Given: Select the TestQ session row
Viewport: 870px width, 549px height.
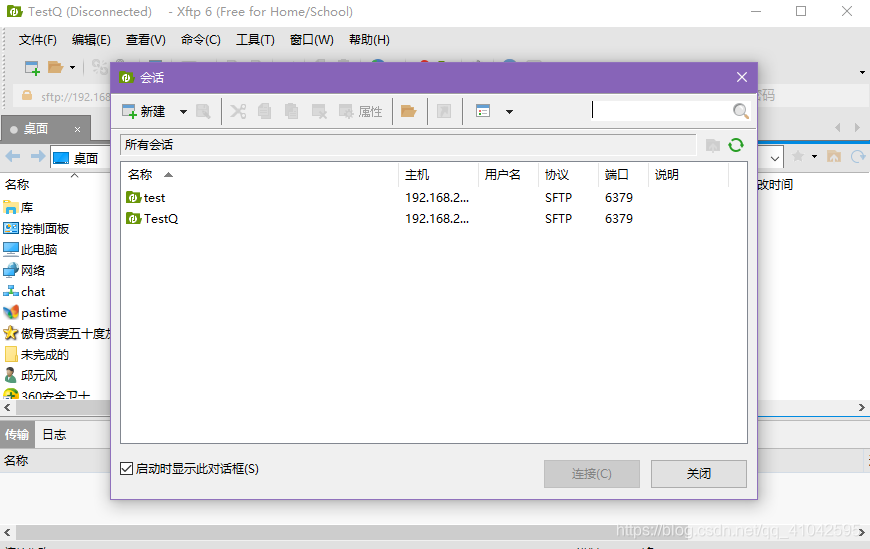Looking at the screenshot, I should (x=434, y=219).
